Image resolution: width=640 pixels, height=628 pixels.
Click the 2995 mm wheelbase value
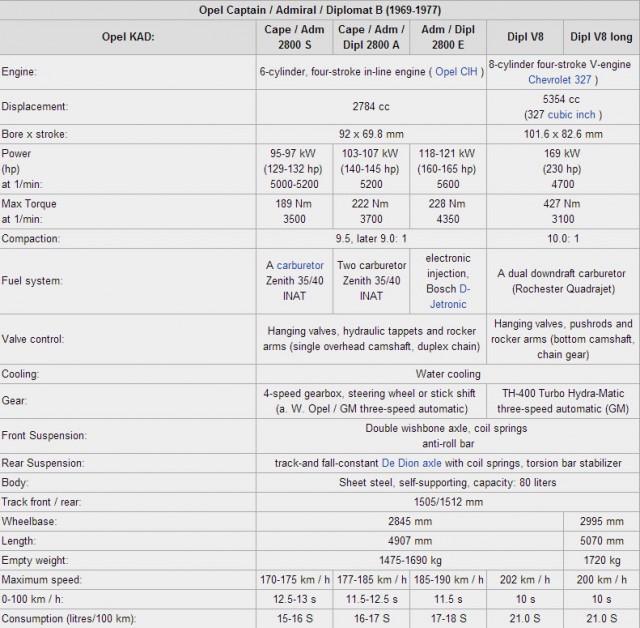coord(601,521)
